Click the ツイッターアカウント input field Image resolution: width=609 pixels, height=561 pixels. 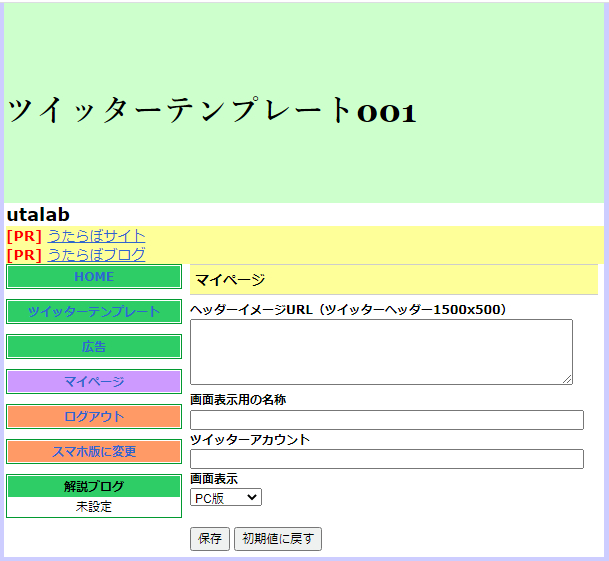pyautogui.click(x=386, y=459)
